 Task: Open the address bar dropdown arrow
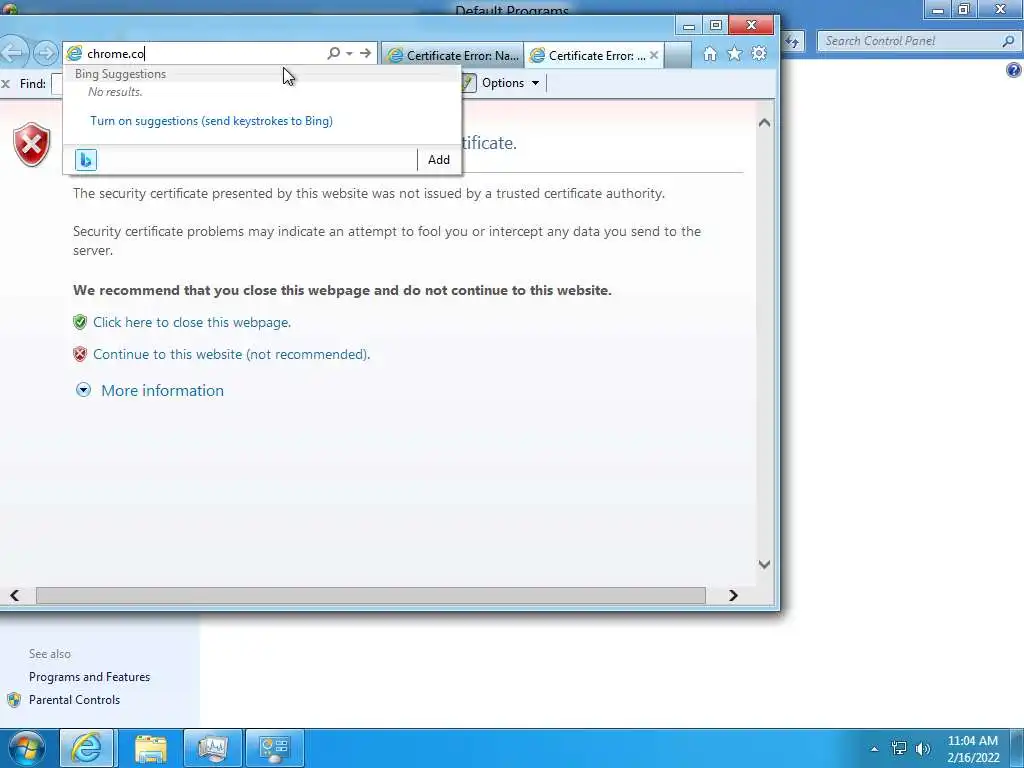[349, 54]
